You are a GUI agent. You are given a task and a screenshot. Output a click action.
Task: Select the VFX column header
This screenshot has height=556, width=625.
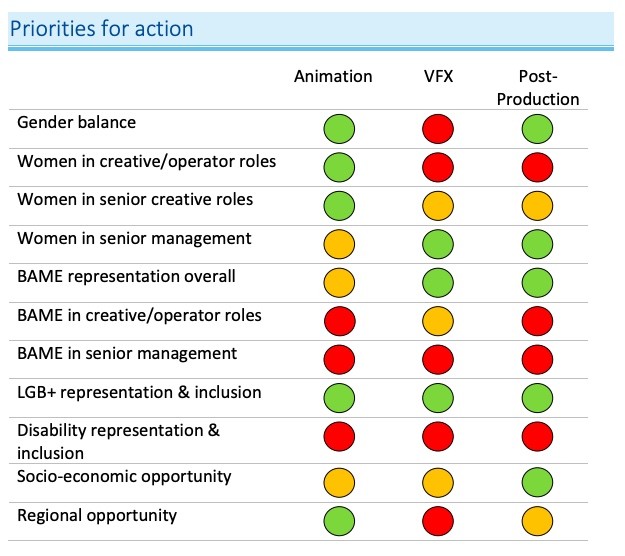click(438, 77)
